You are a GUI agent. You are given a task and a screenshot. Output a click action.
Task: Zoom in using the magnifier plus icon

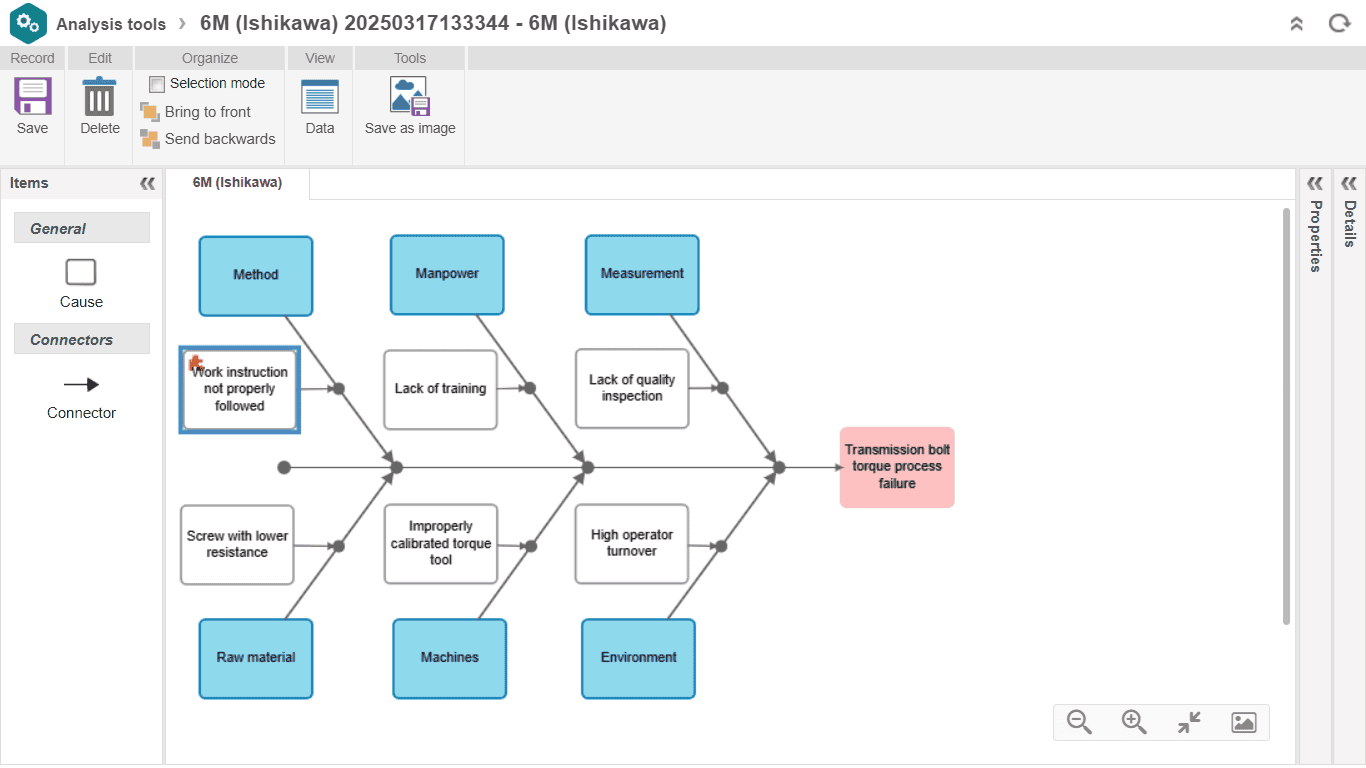1134,722
